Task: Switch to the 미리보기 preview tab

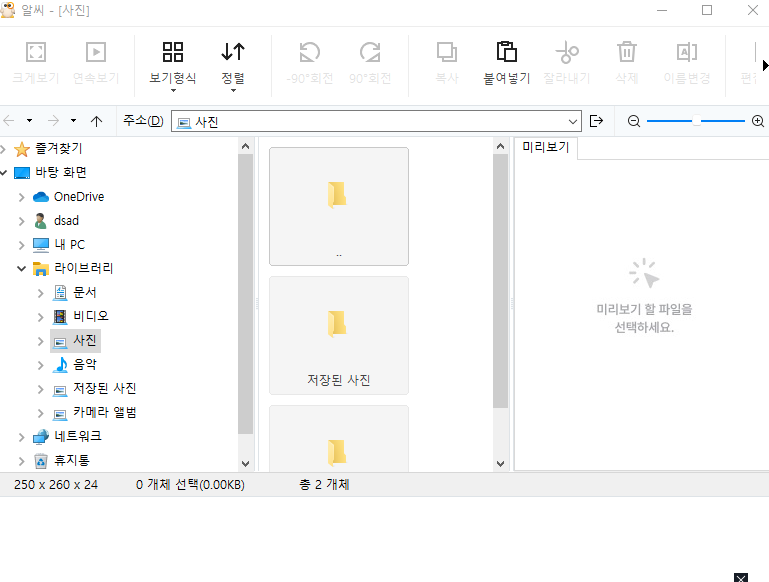Action: click(x=545, y=148)
